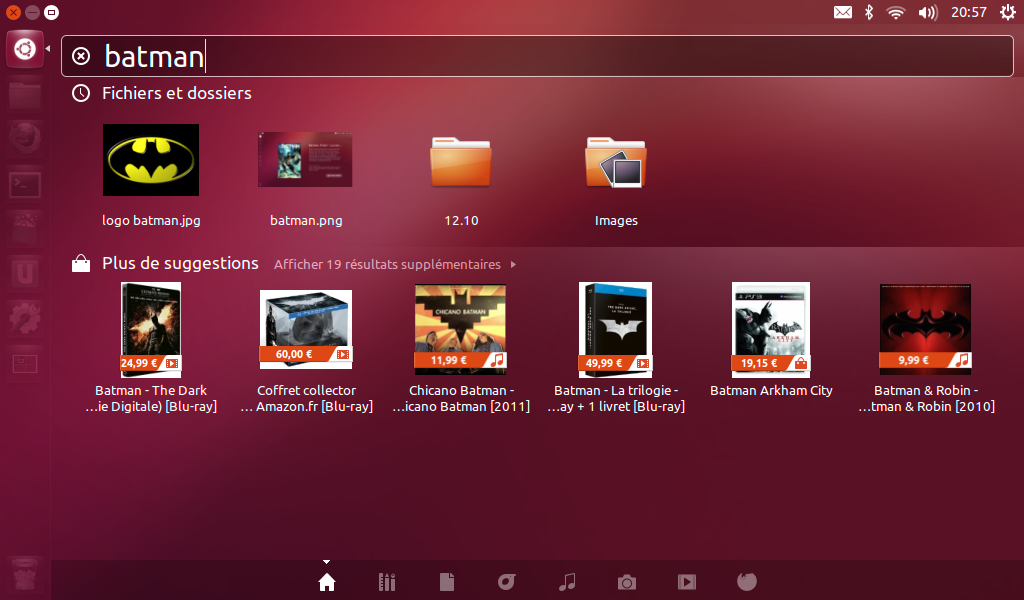Launch Firefox from the launcher
Screen dimensions: 1024x600
click(x=25, y=139)
